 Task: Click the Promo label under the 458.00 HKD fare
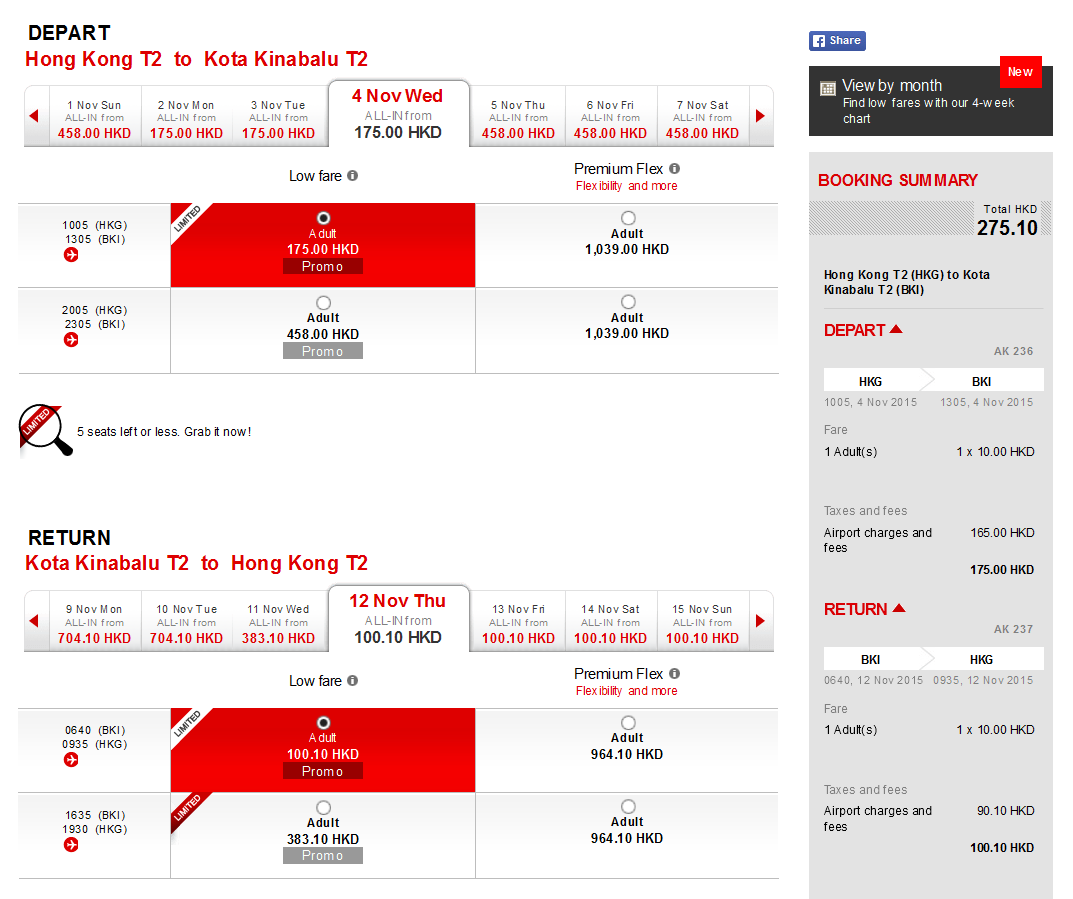323,351
